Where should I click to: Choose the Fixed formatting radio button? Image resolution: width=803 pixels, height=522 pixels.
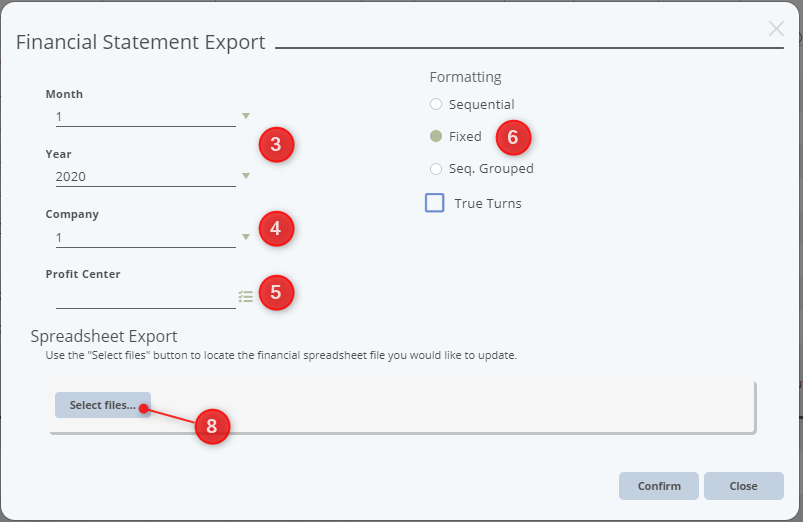point(436,136)
